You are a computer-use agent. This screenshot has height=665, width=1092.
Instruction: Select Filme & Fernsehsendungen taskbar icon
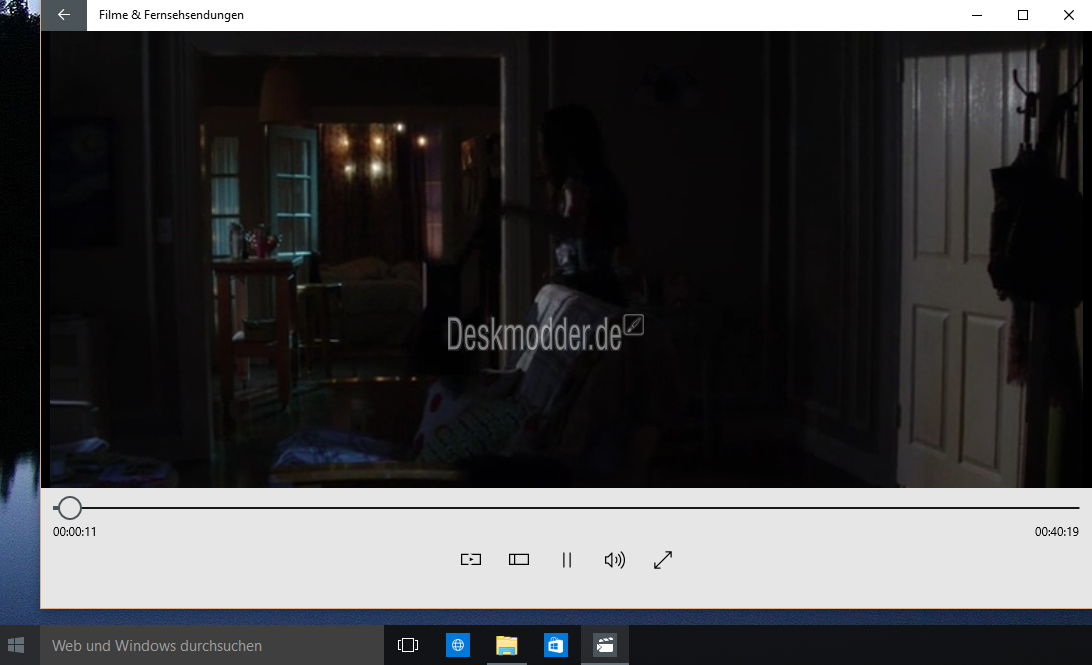pos(604,646)
